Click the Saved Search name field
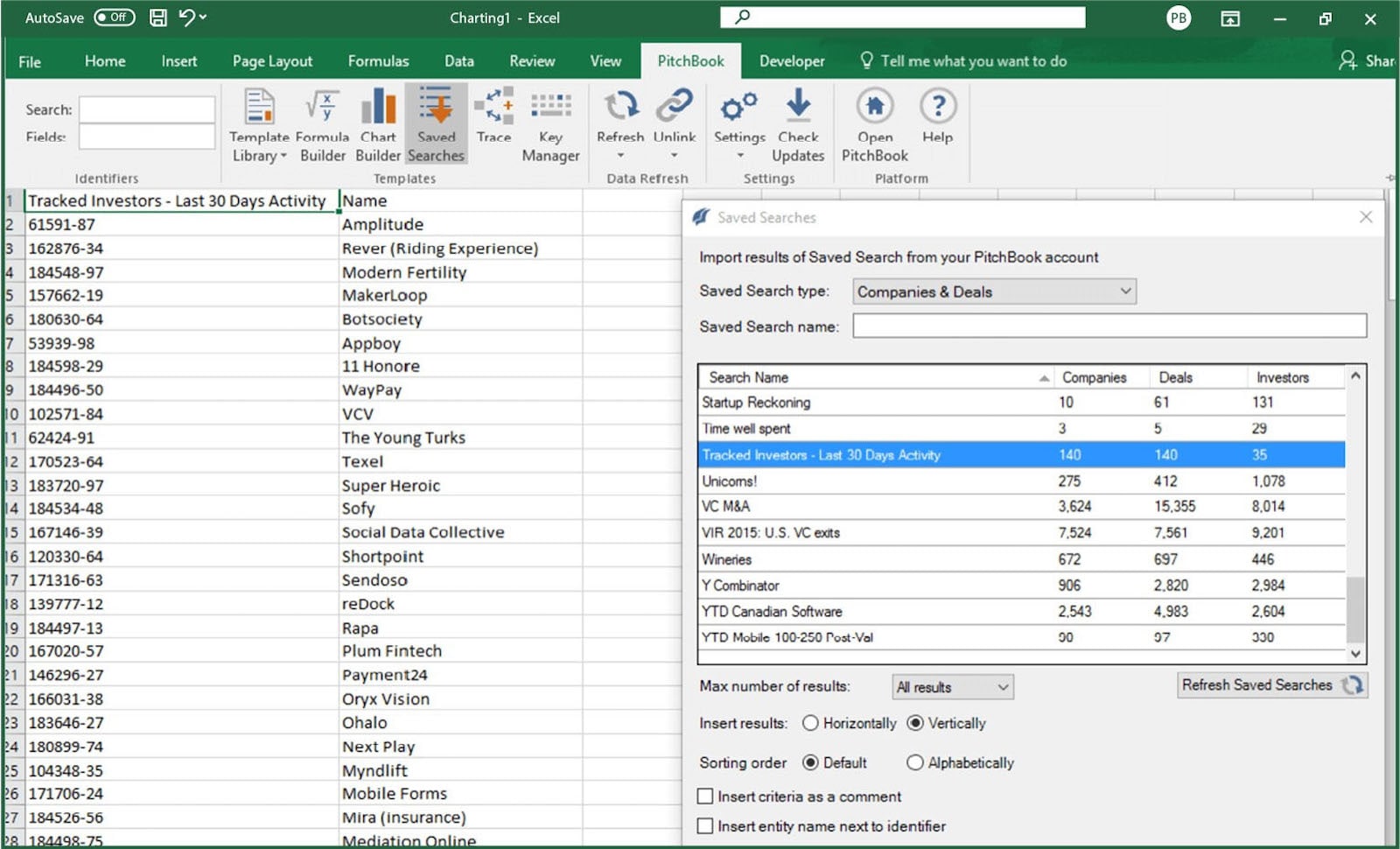The image size is (1400, 849). [x=1109, y=326]
